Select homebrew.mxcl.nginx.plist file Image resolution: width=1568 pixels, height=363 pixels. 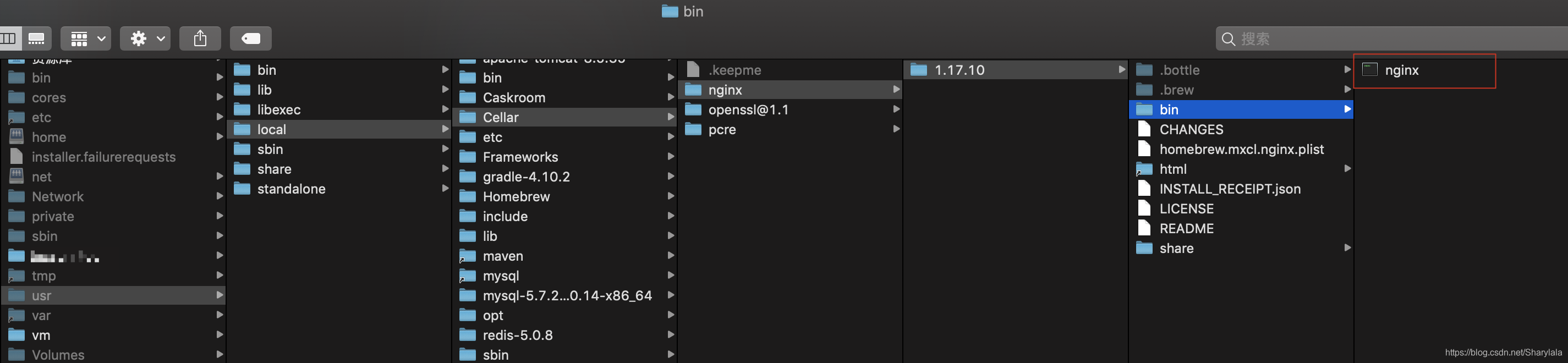(x=1241, y=150)
